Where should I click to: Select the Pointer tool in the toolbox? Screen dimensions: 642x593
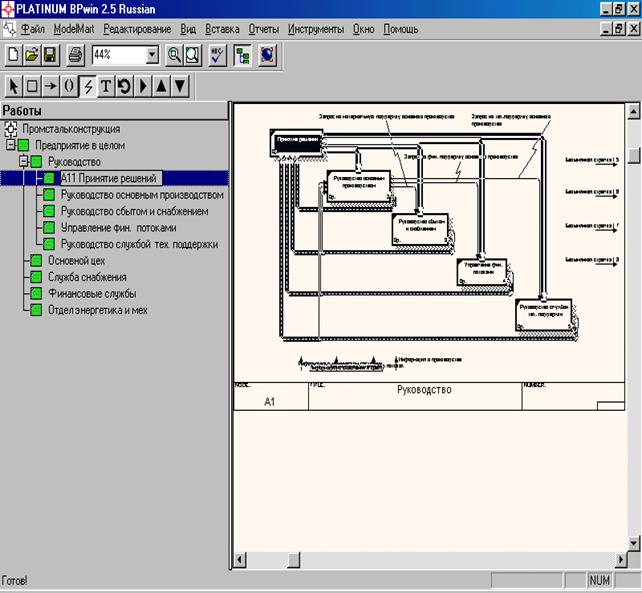tap(15, 86)
